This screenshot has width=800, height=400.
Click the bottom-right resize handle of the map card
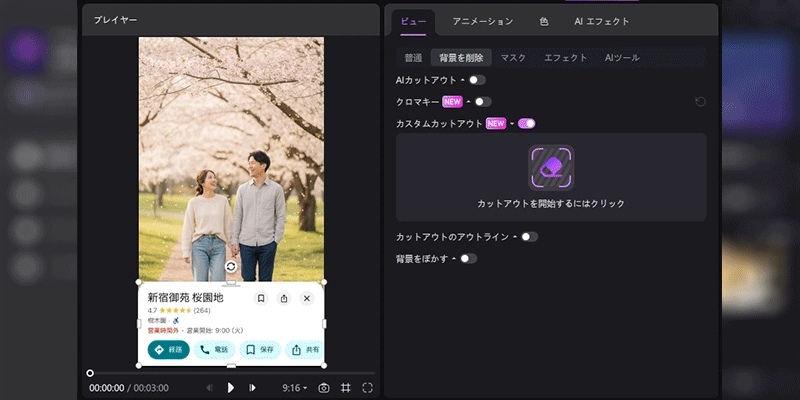(324, 365)
